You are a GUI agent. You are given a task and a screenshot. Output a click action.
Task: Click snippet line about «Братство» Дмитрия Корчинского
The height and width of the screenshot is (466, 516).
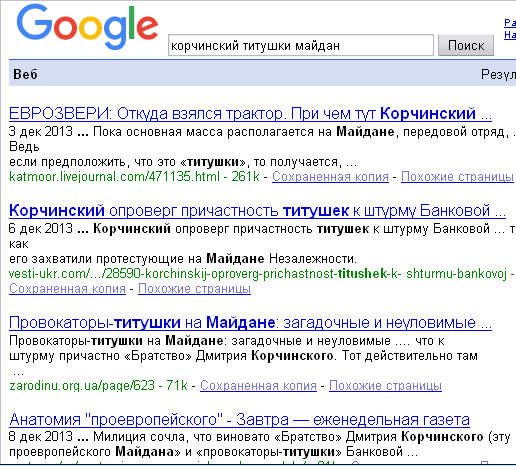coord(243,356)
